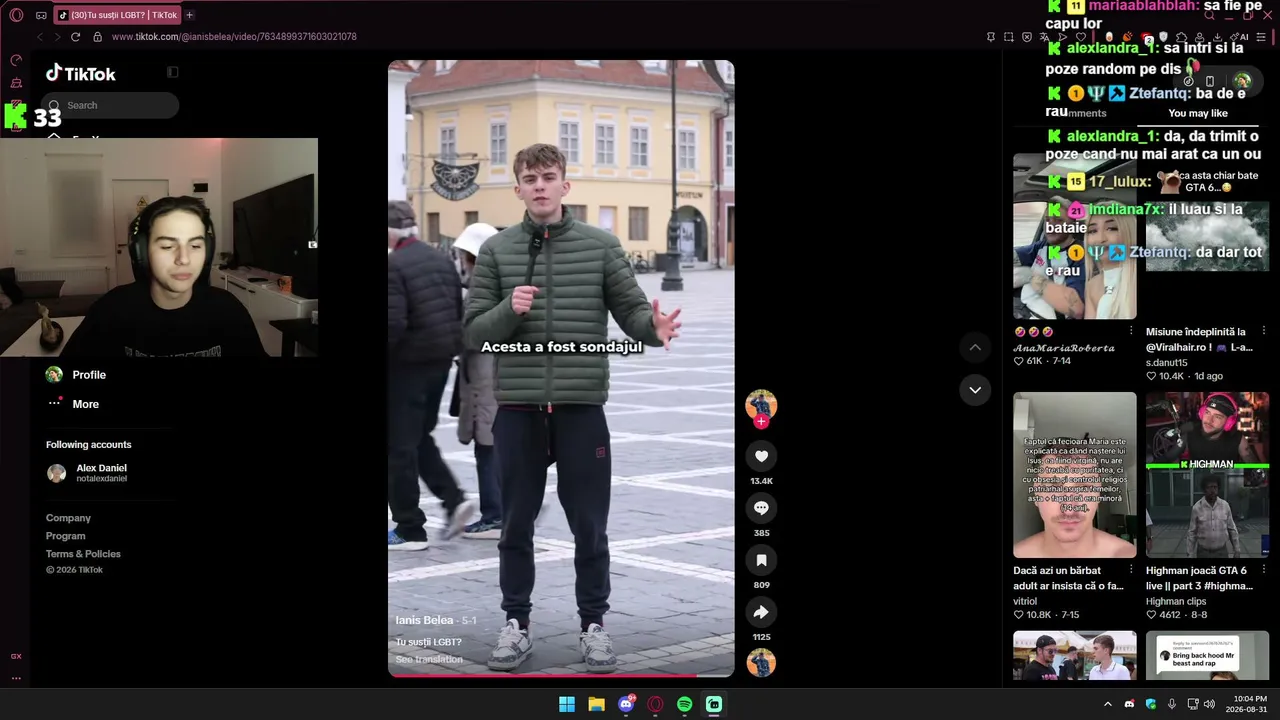Image resolution: width=1280 pixels, height=720 pixels.
Task: Collapse the TikTok sidebar panel icon
Action: 172,72
